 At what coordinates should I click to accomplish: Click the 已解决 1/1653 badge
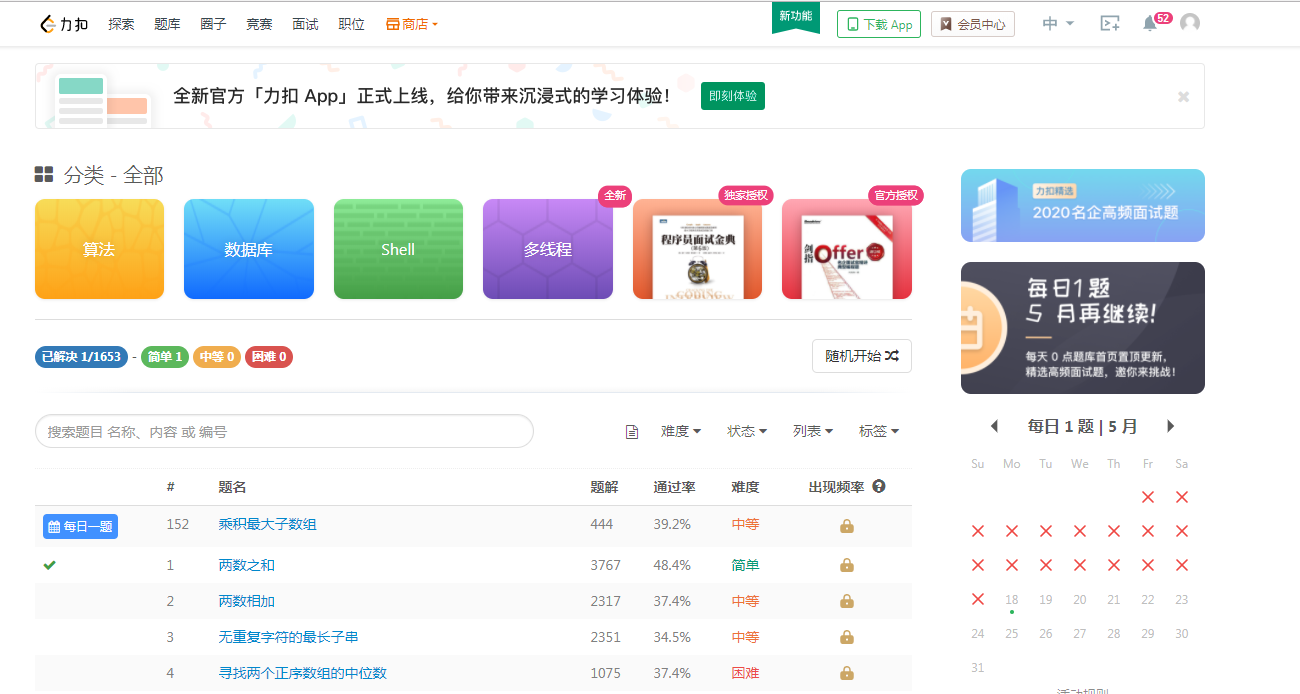tap(81, 357)
